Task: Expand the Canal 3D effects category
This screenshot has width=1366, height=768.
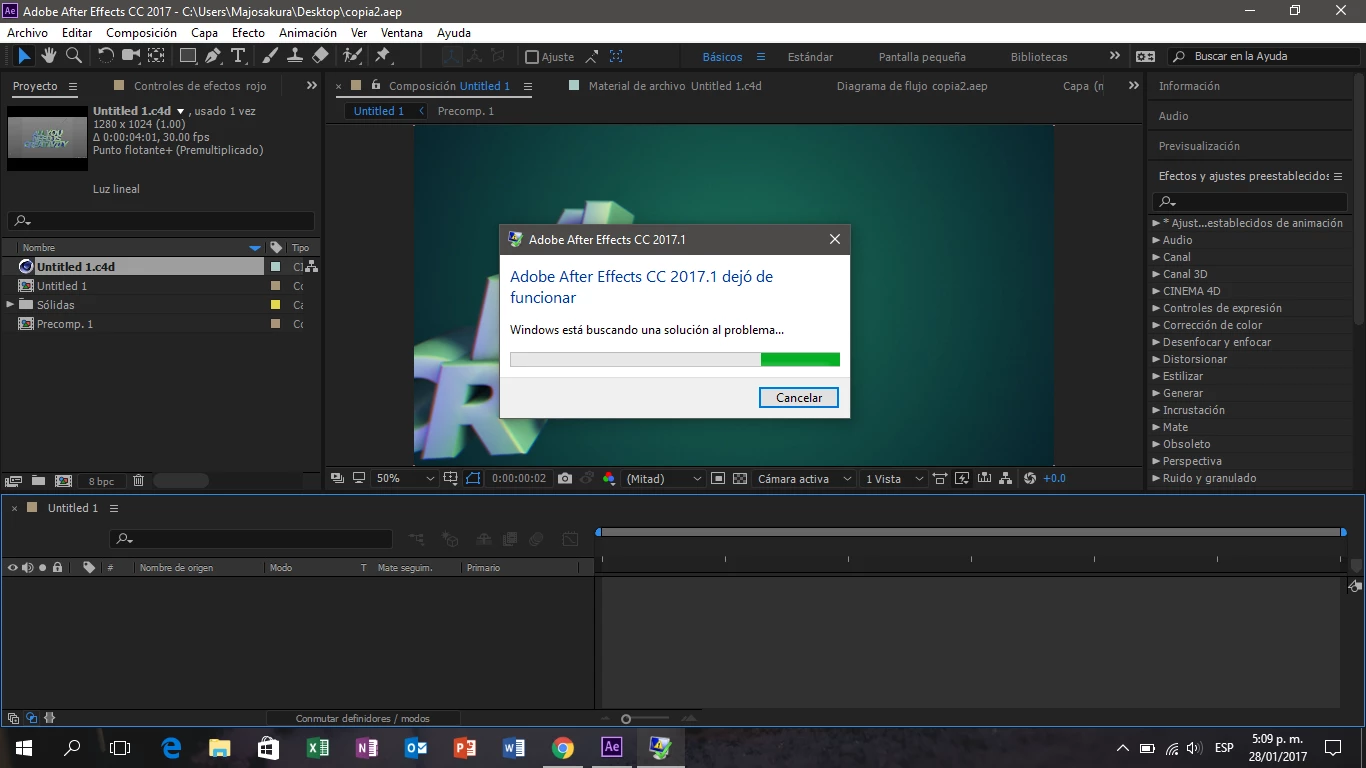Action: tap(1156, 274)
